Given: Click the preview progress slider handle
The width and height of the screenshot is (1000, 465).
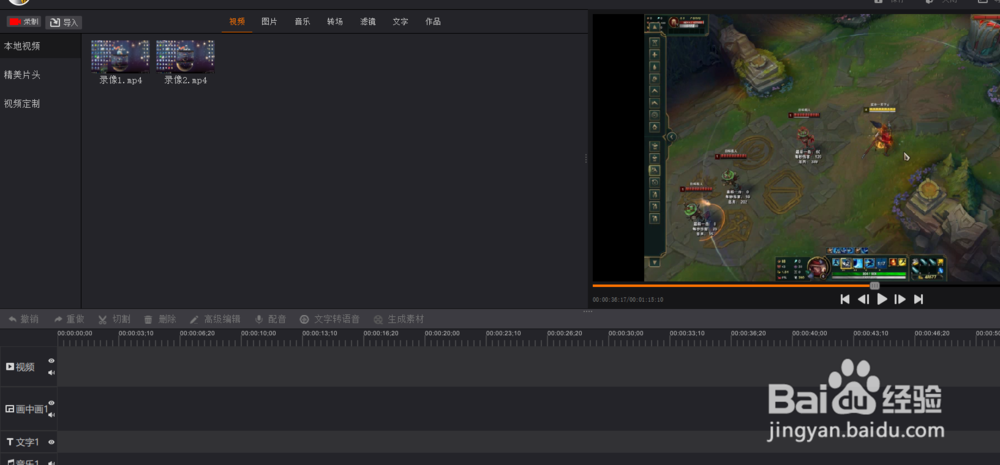Looking at the screenshot, I should (875, 286).
